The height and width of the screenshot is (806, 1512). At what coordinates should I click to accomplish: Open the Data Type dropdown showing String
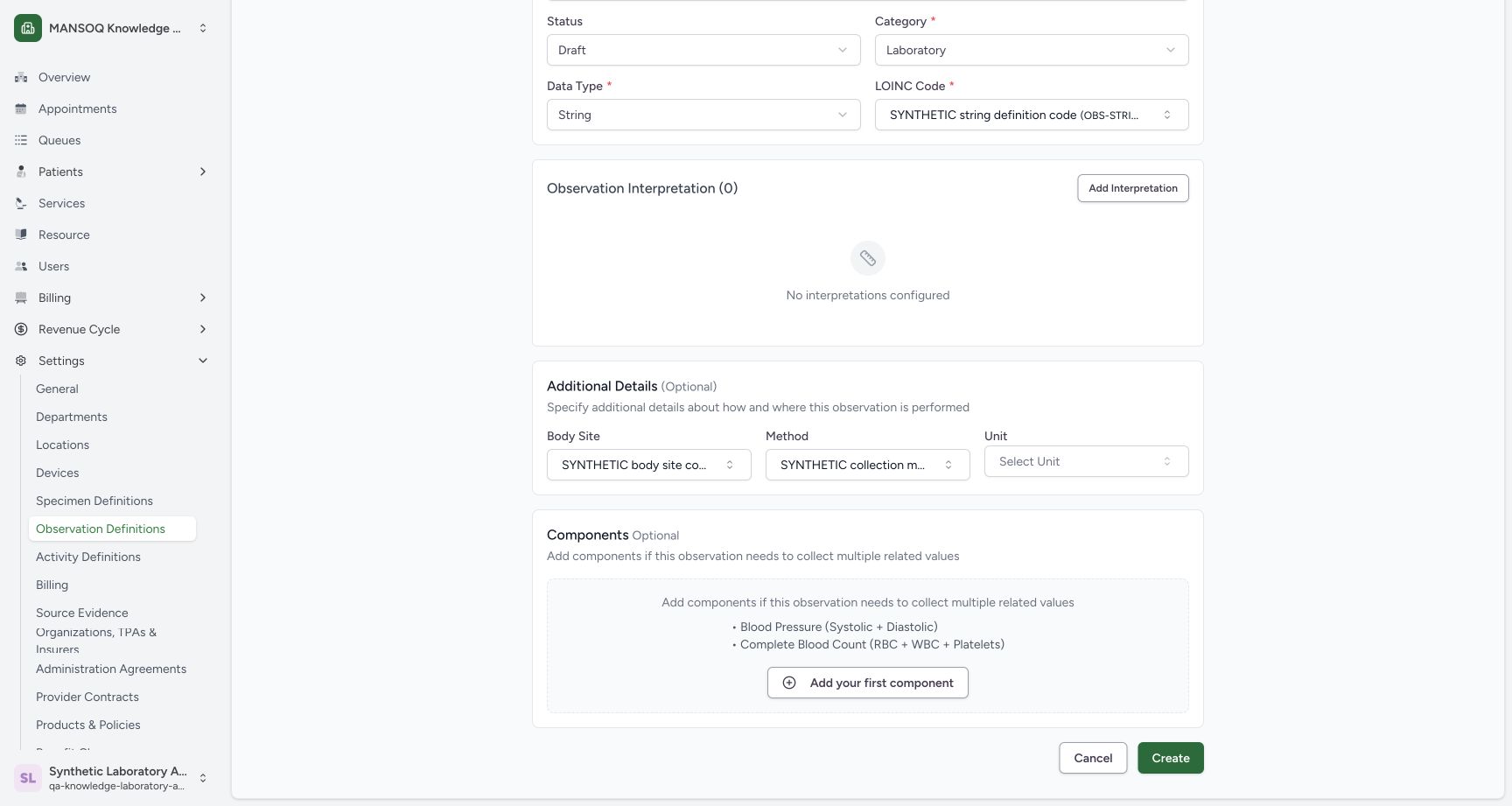tap(703, 115)
